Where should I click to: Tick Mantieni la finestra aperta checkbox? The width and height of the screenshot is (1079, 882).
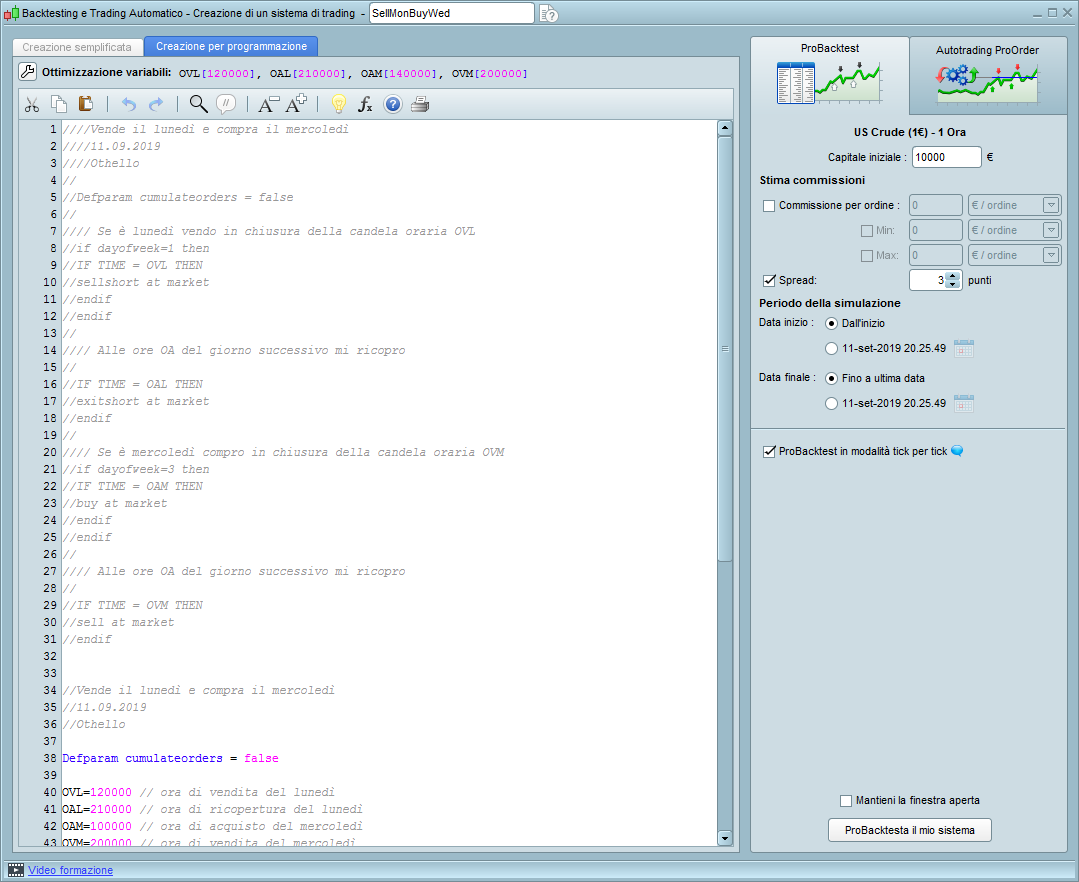coord(847,801)
